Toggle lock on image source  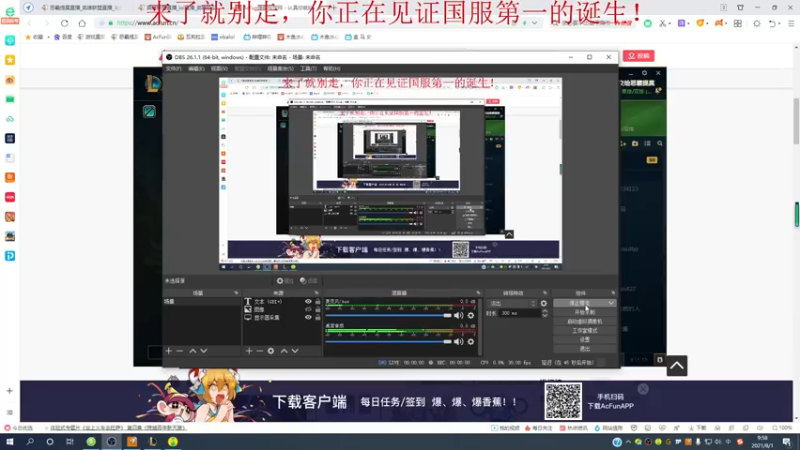pos(317,309)
